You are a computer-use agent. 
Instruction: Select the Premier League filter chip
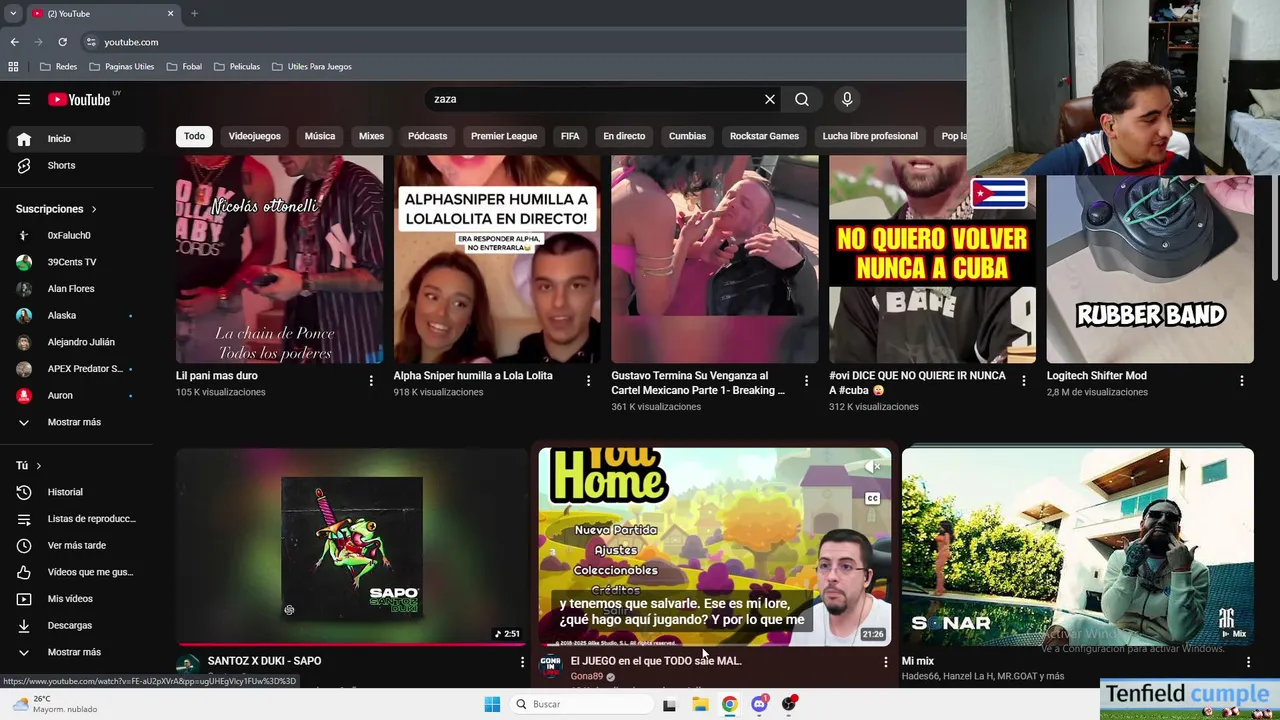tap(504, 136)
